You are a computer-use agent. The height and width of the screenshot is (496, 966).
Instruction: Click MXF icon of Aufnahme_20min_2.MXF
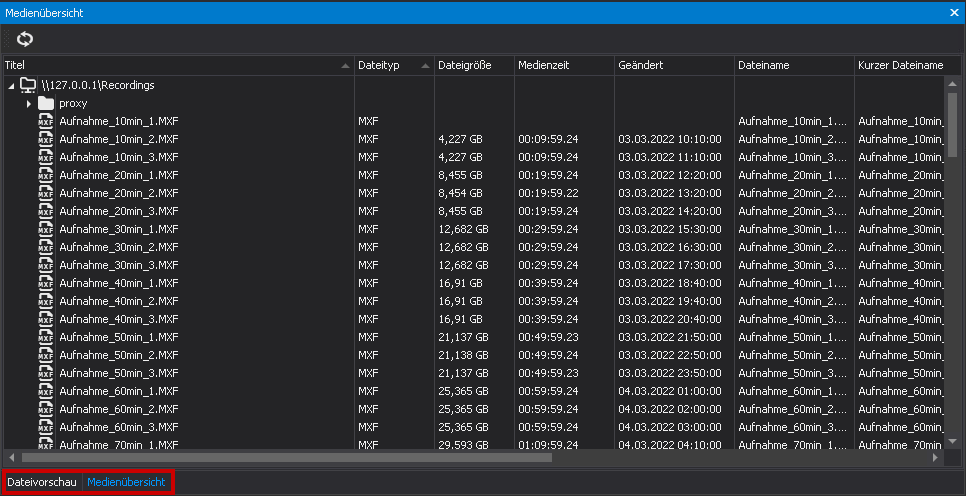point(46,193)
